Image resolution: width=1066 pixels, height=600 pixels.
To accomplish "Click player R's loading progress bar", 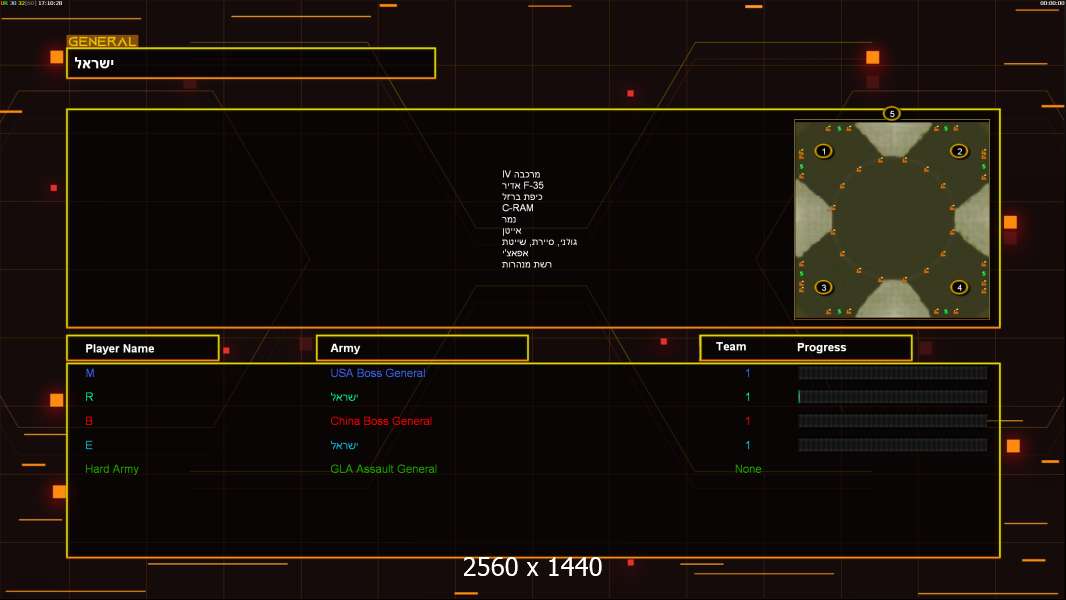I will pyautogui.click(x=893, y=397).
